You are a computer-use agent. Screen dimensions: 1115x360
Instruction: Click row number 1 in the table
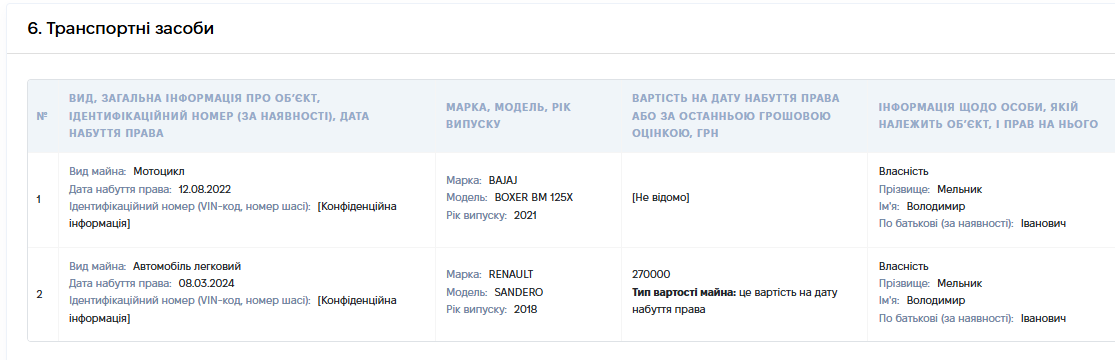38,200
